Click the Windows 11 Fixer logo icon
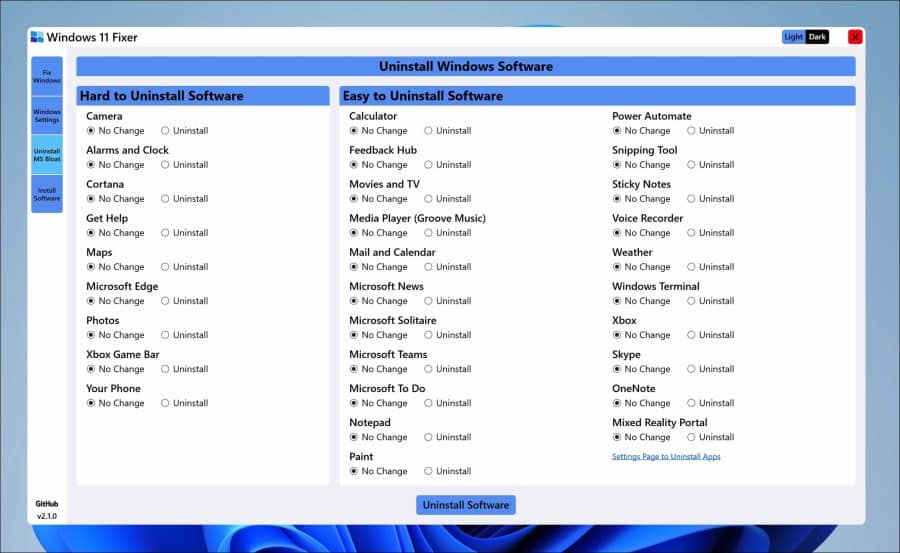Viewport: 900px width, 553px height. [x=37, y=37]
